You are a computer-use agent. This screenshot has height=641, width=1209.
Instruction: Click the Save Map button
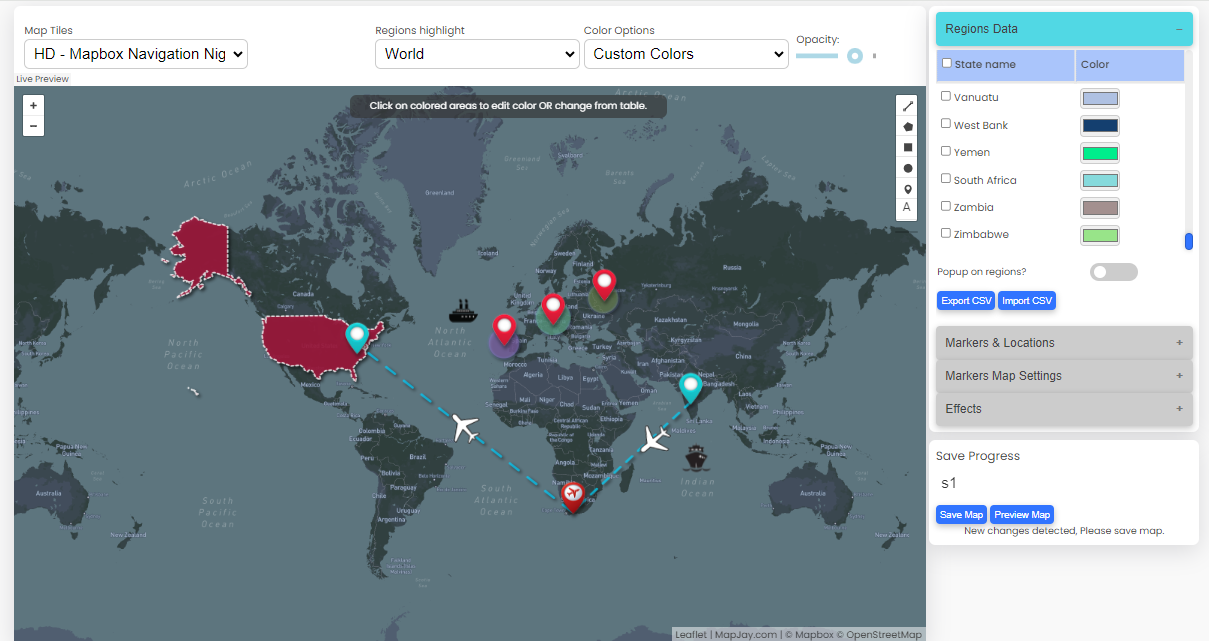click(961, 515)
